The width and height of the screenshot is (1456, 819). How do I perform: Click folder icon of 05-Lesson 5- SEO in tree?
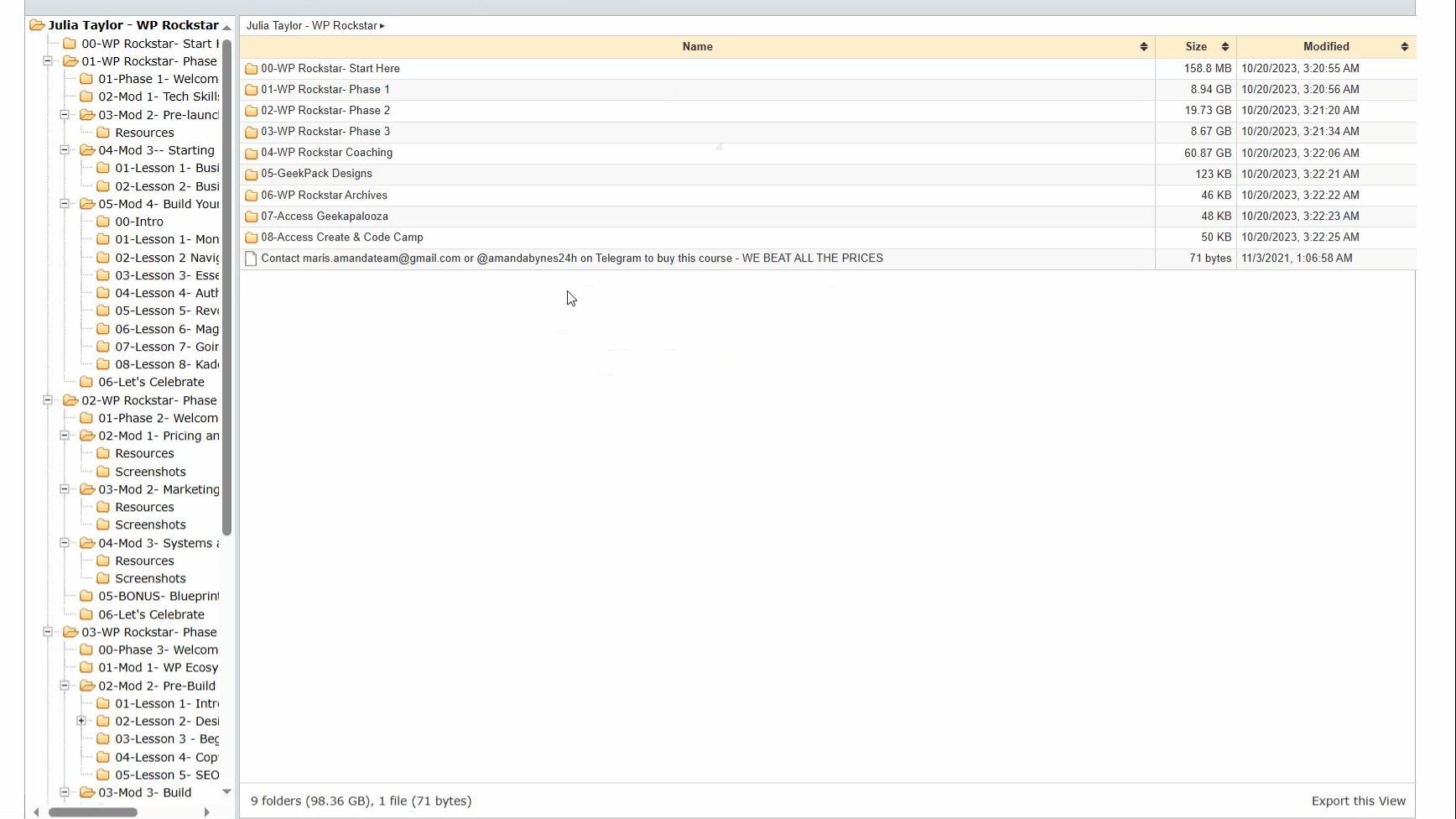[x=103, y=775]
